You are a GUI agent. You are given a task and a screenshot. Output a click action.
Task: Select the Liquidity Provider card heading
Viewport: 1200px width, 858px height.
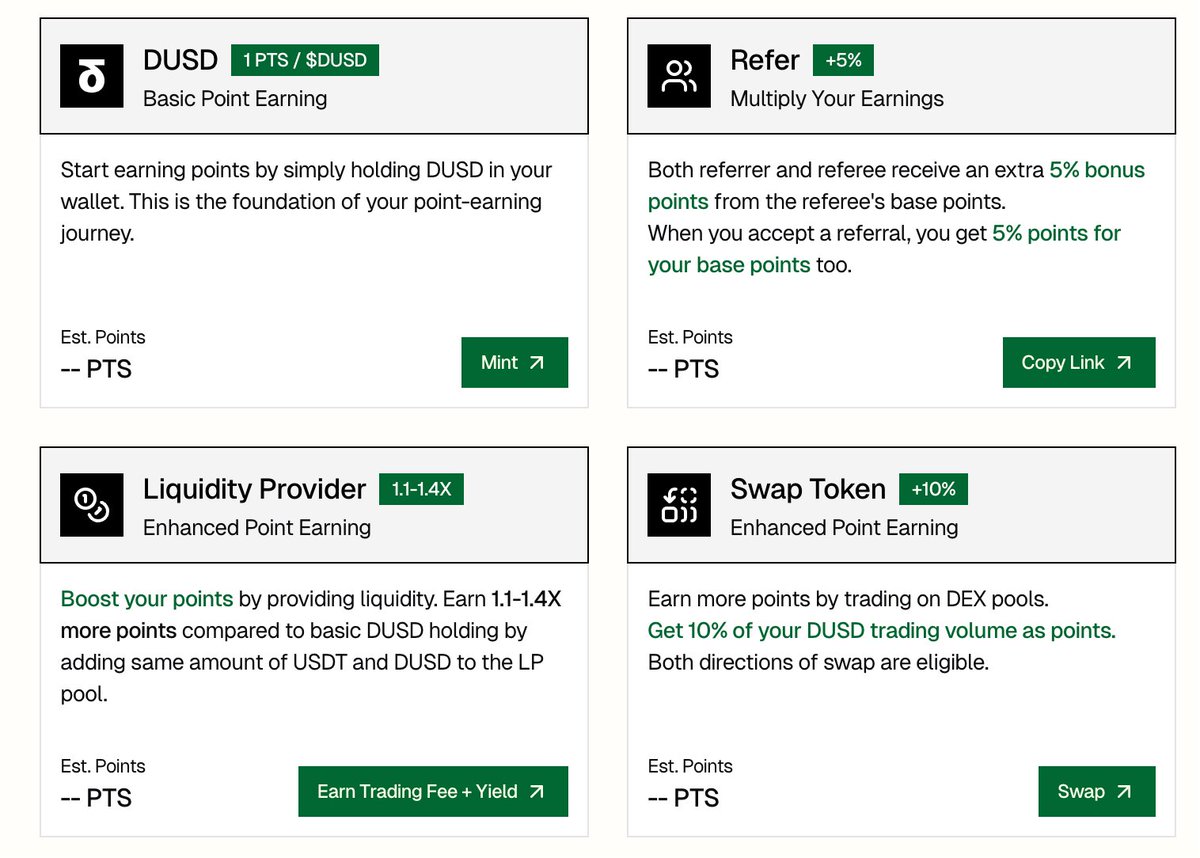pos(255,489)
